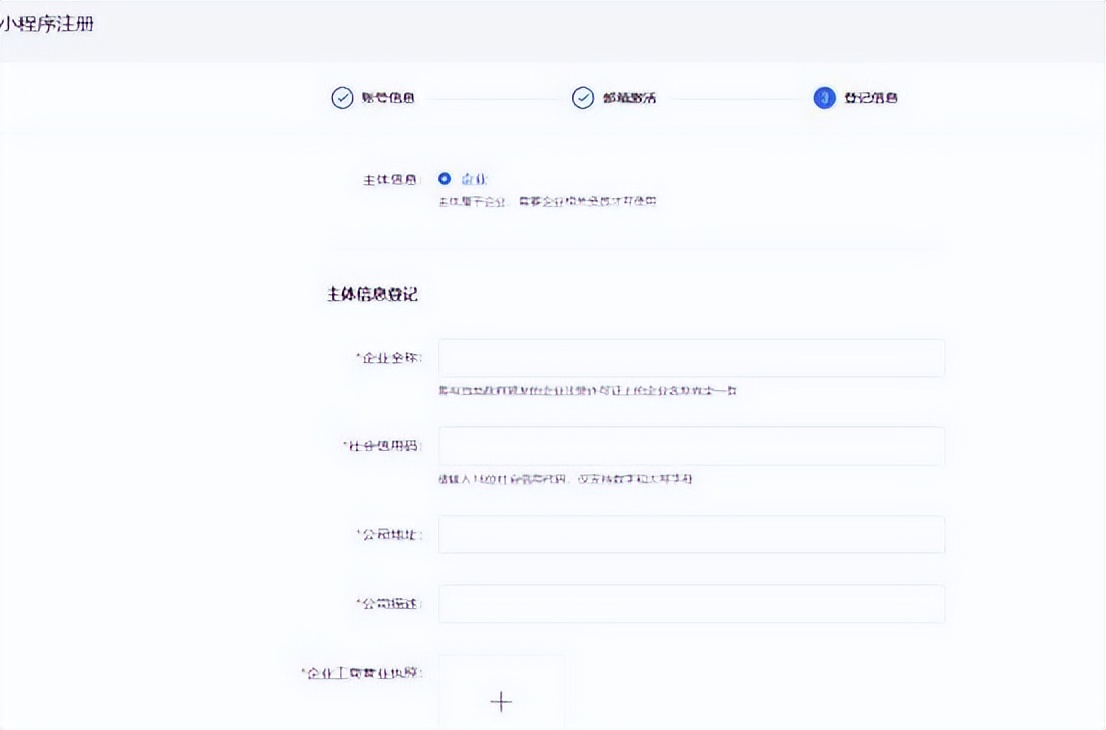Click the filled radio next to 企业 link
Viewport: 1106px width, 730px height.
click(443, 178)
